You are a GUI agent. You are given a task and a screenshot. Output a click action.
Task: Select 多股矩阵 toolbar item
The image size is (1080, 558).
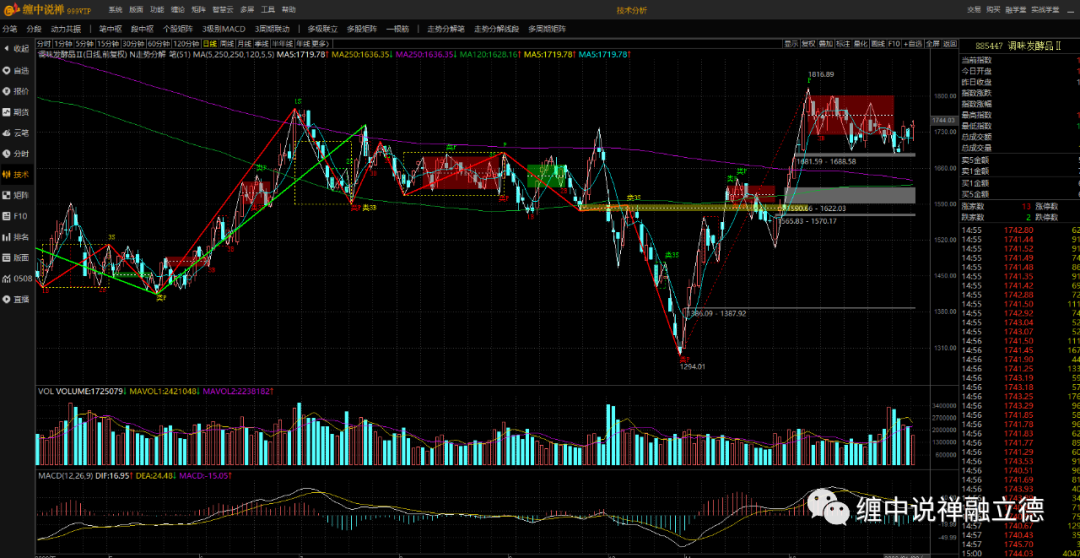point(362,29)
